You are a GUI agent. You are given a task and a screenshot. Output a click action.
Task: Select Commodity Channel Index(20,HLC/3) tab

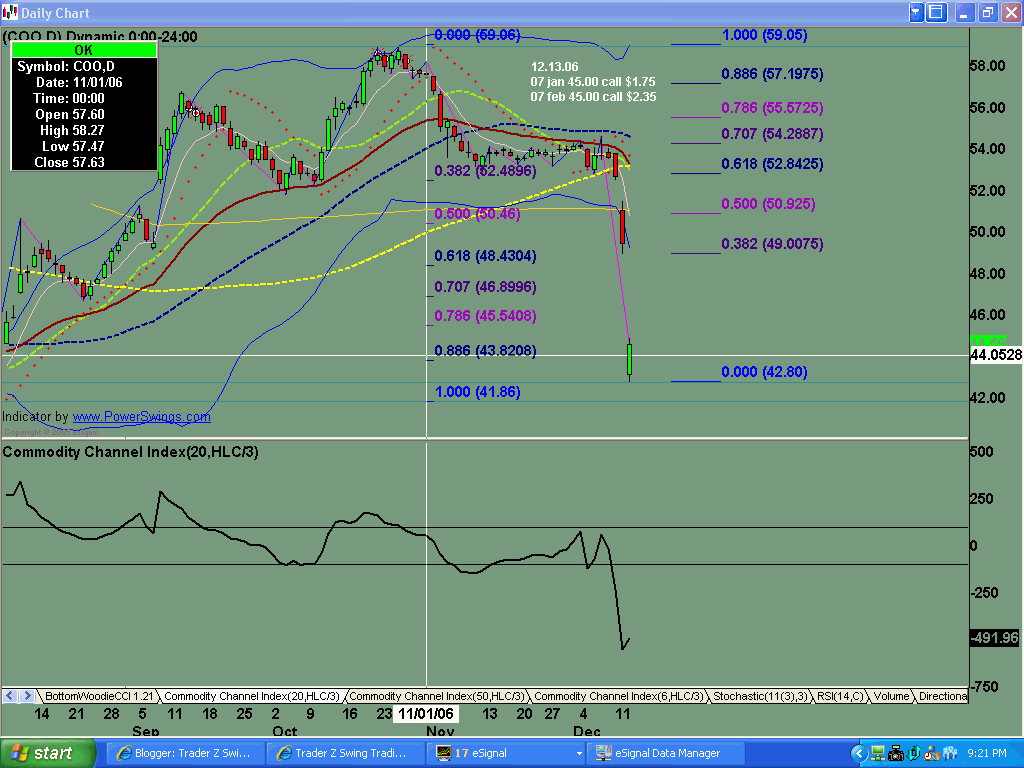(x=251, y=696)
